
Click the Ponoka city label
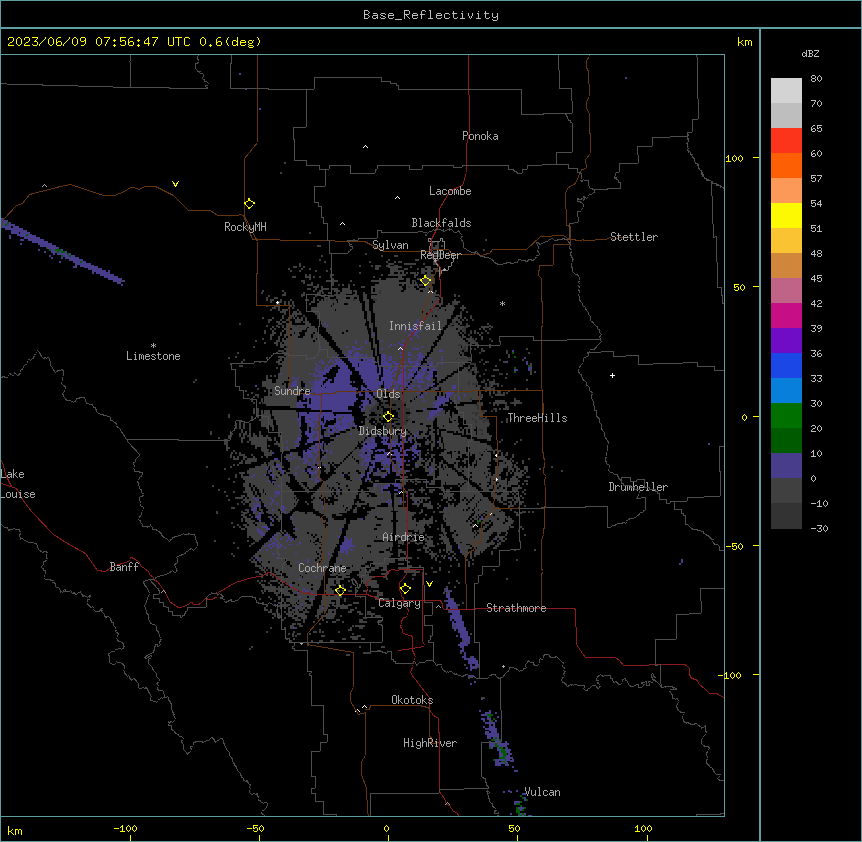coord(480,136)
